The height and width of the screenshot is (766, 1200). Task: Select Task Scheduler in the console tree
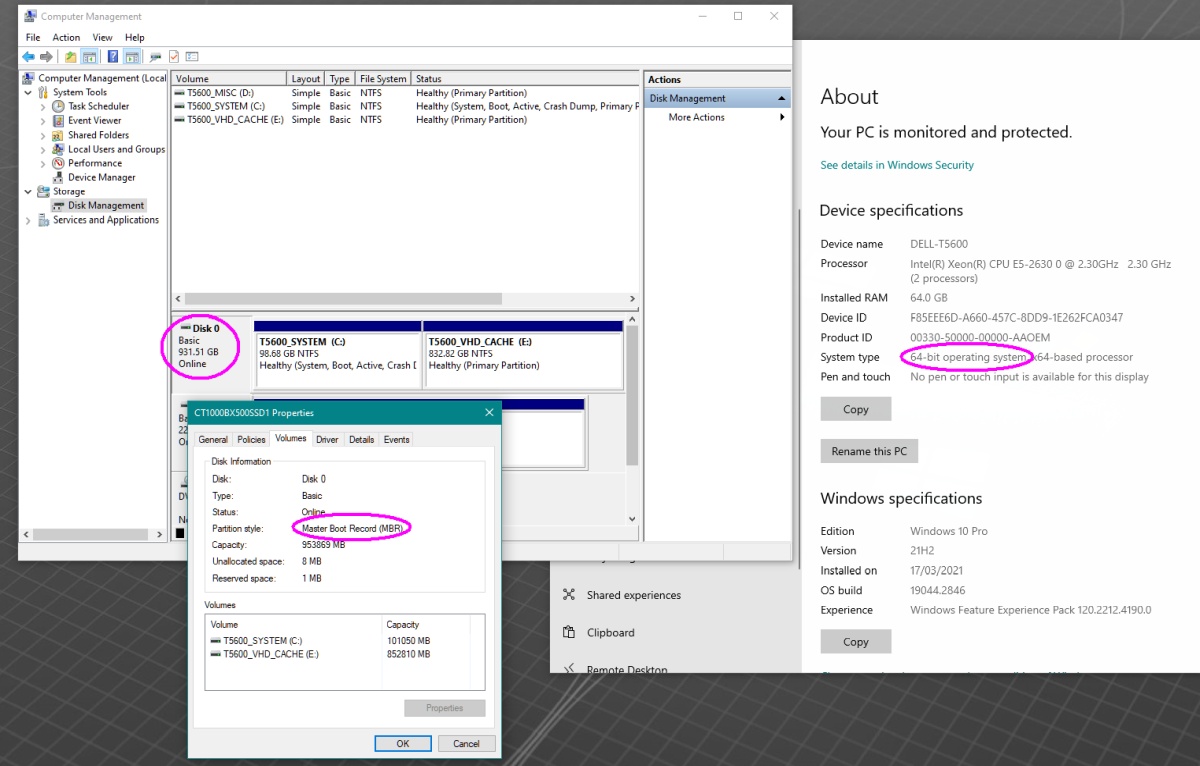[98, 106]
